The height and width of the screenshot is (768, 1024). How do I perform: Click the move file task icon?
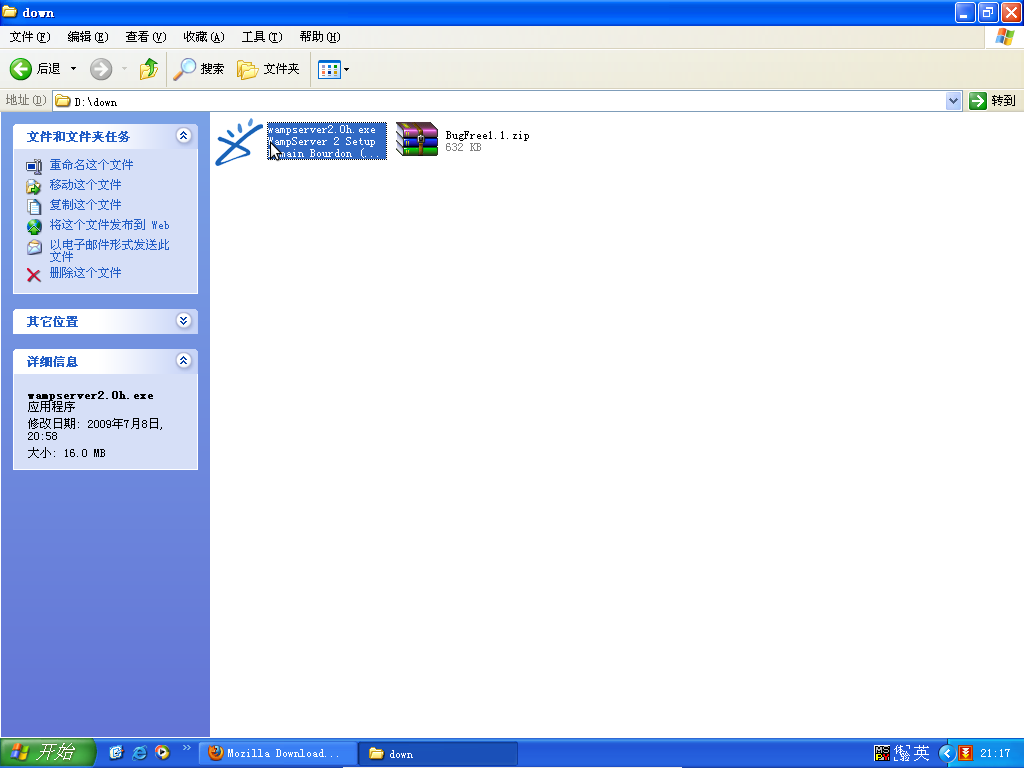click(x=34, y=187)
